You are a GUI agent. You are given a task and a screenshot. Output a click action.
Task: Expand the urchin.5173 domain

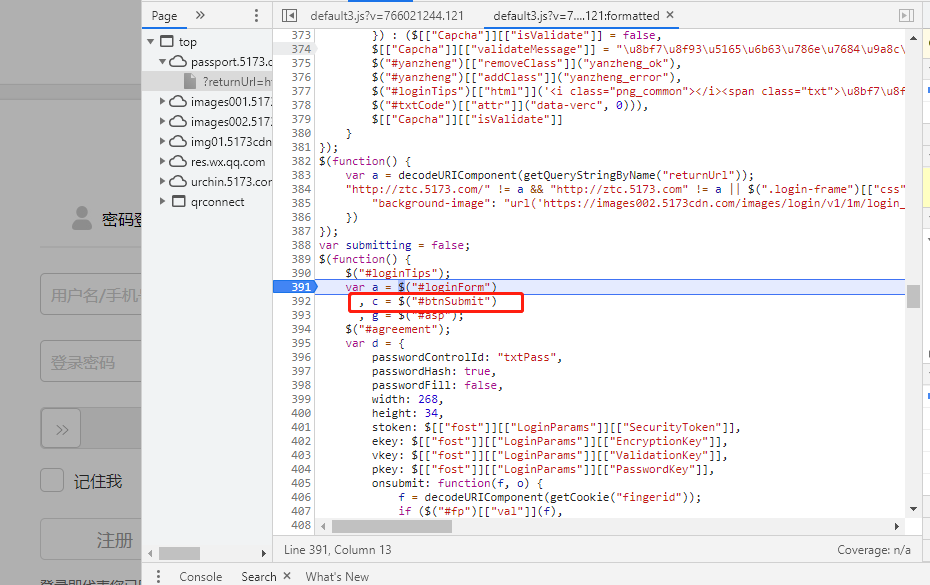[163, 182]
